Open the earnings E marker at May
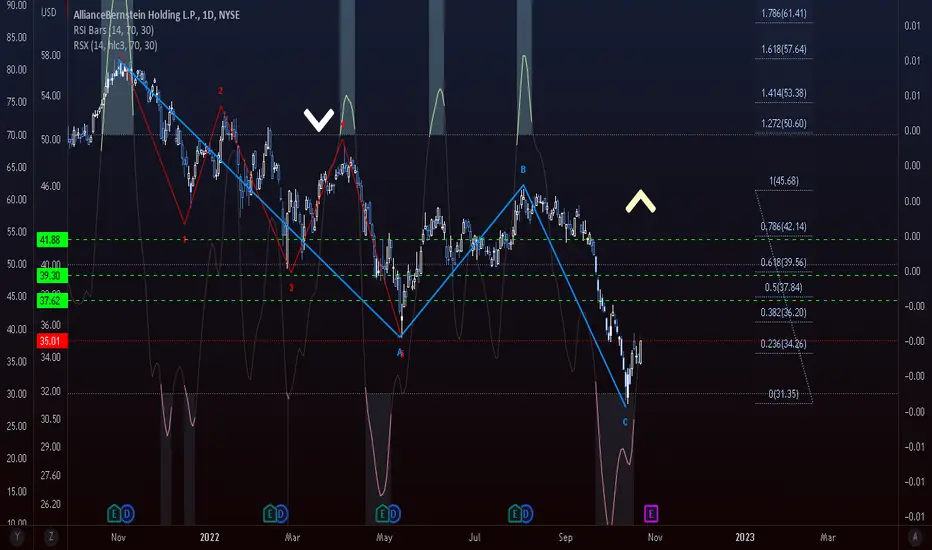932x550 pixels. point(382,513)
